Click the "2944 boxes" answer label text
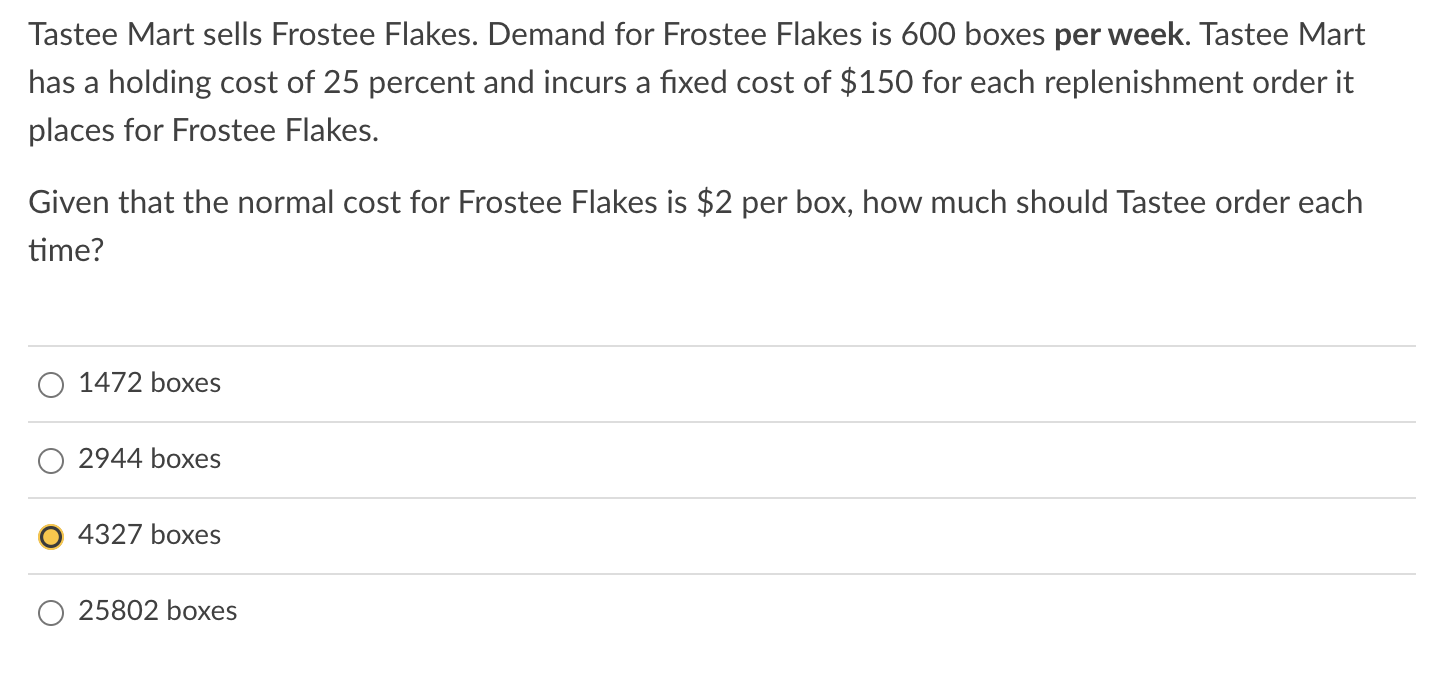Screen dimensions: 1454x684 149,460
